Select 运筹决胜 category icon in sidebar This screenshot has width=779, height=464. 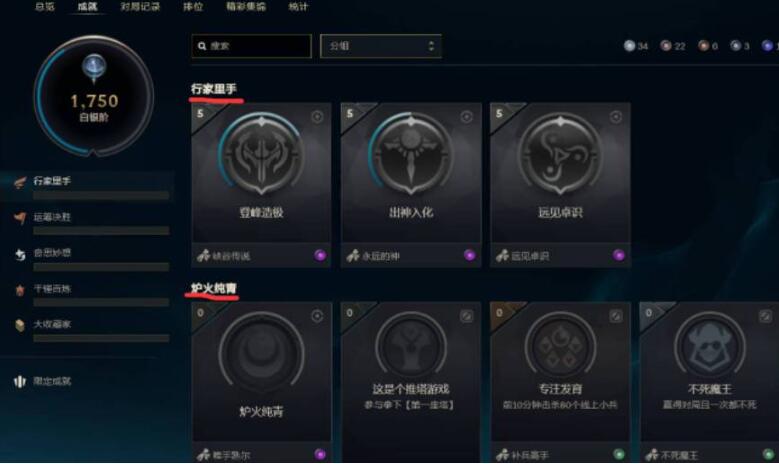tap(19, 218)
